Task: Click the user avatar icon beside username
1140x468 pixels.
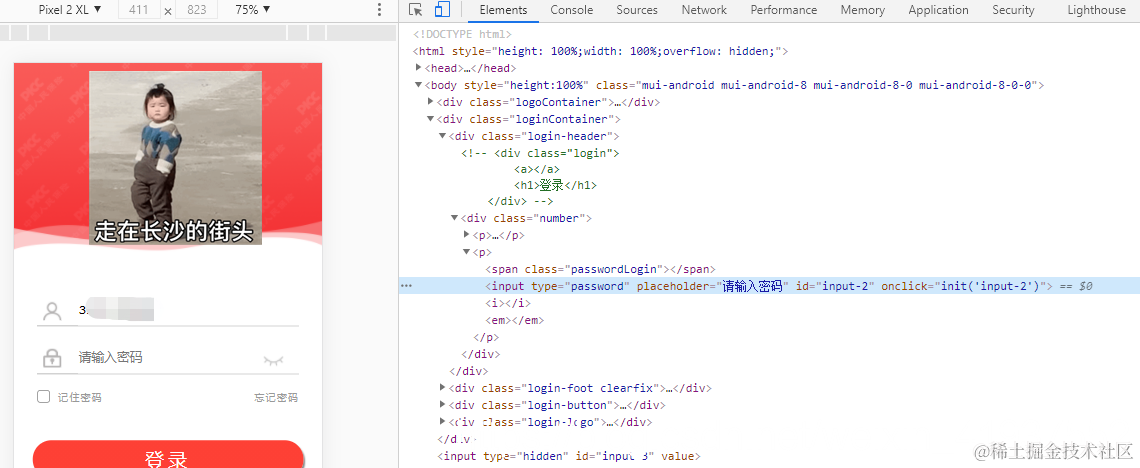Action: click(52, 312)
